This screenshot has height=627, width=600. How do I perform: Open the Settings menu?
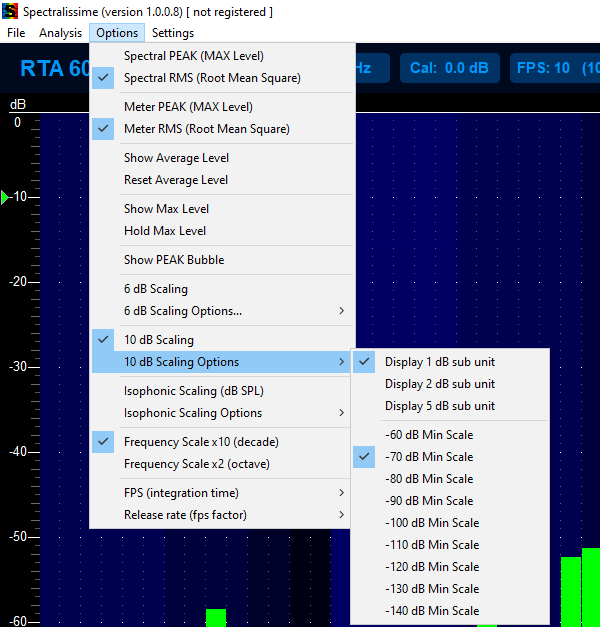173,33
